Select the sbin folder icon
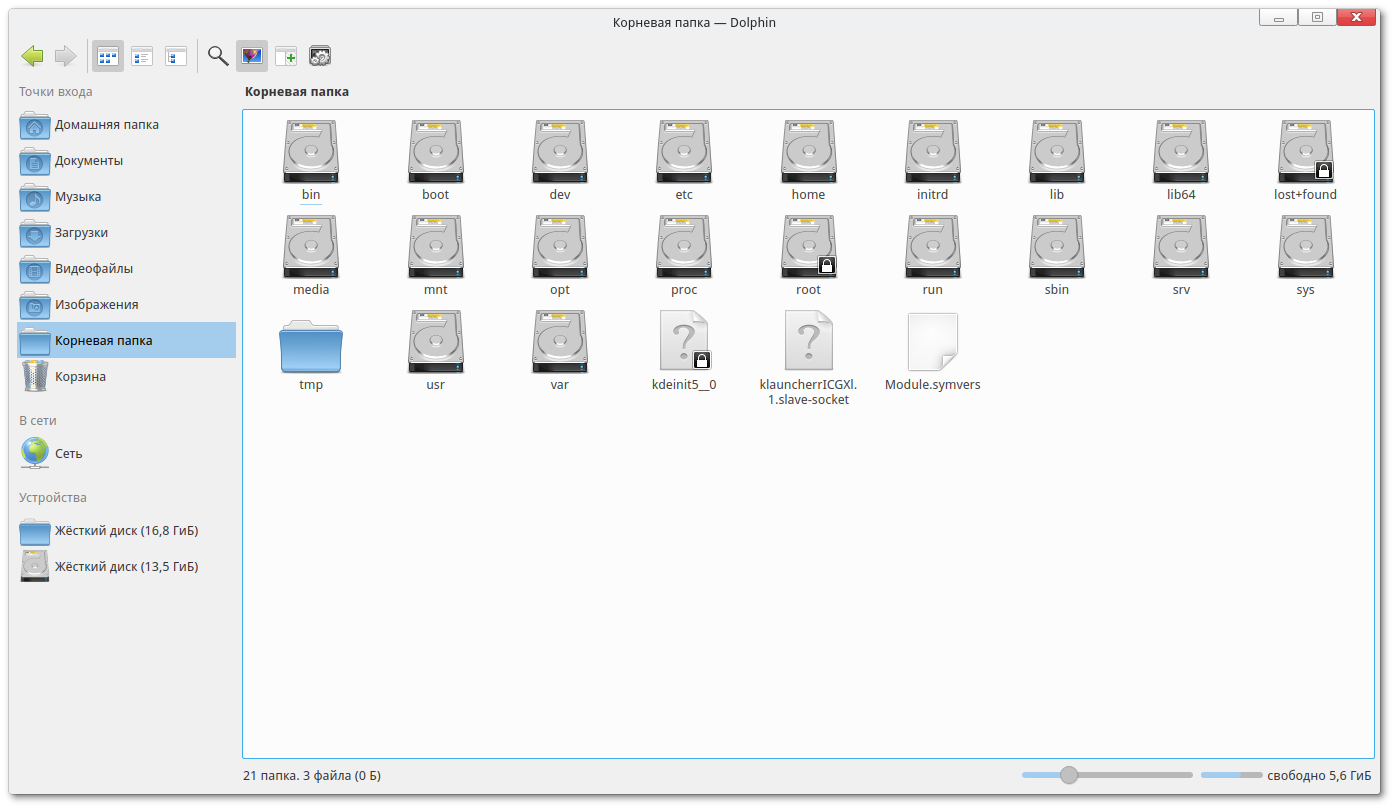This screenshot has height=809, width=1395. click(x=1057, y=247)
